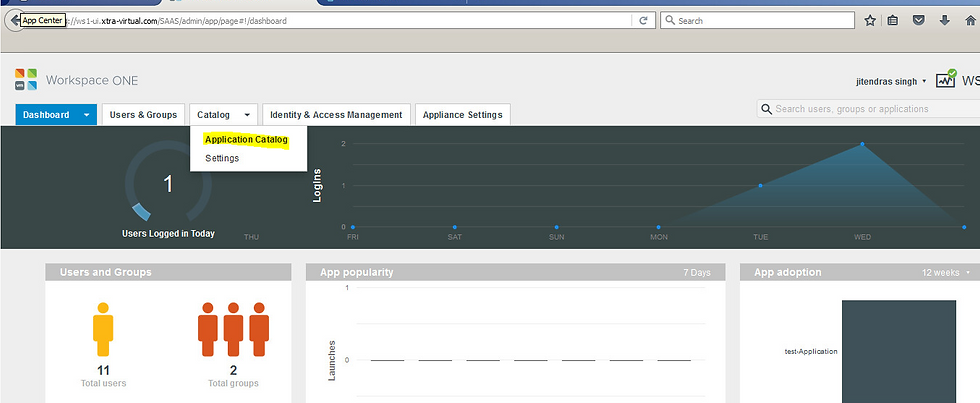This screenshot has width=980, height=403.
Task: Click the Sunday logins data point
Action: [556, 227]
